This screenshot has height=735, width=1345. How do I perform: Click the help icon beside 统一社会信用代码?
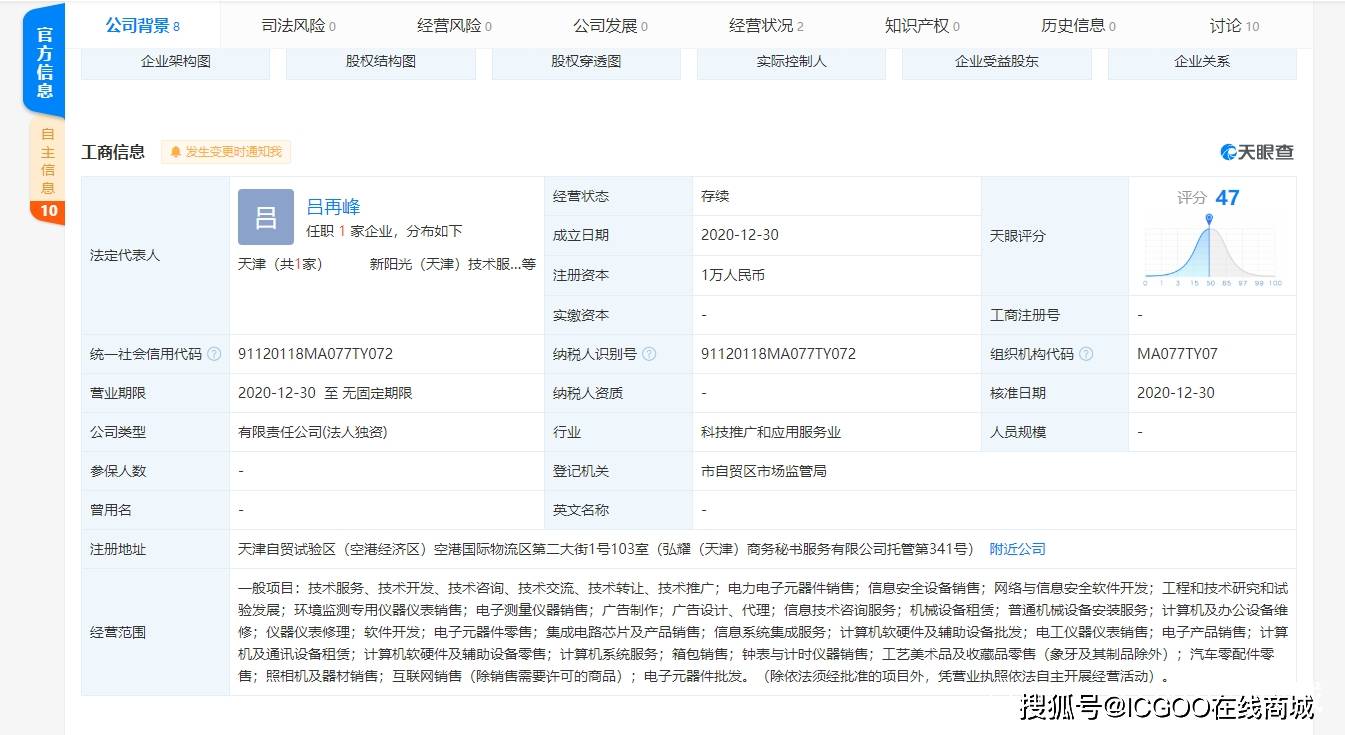(x=214, y=354)
